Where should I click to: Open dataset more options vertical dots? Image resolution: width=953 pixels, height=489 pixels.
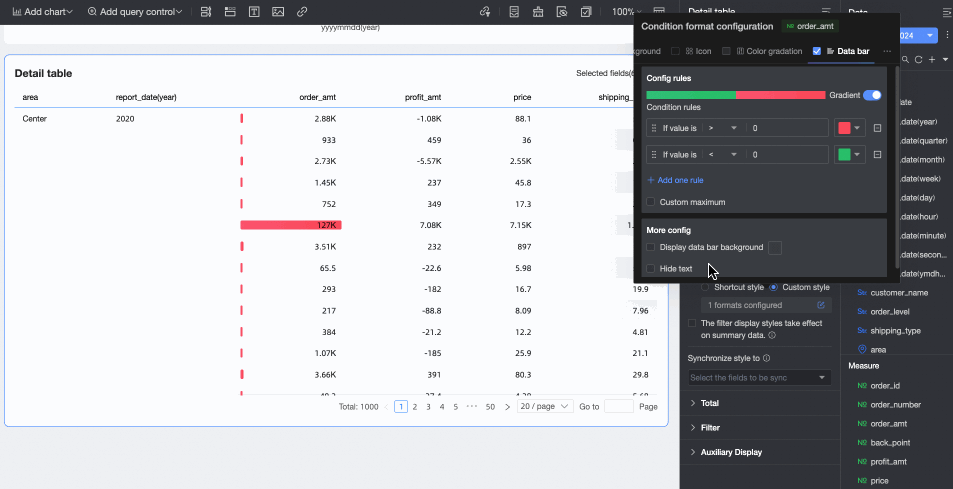[x=947, y=35]
